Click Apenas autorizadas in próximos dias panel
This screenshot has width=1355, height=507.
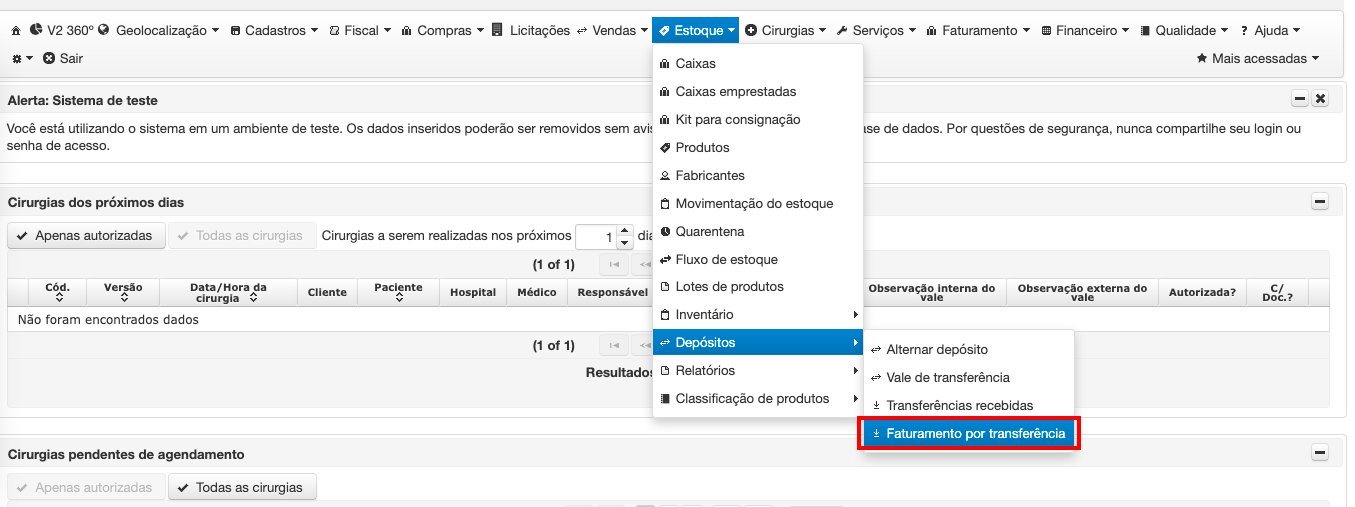[x=86, y=236]
